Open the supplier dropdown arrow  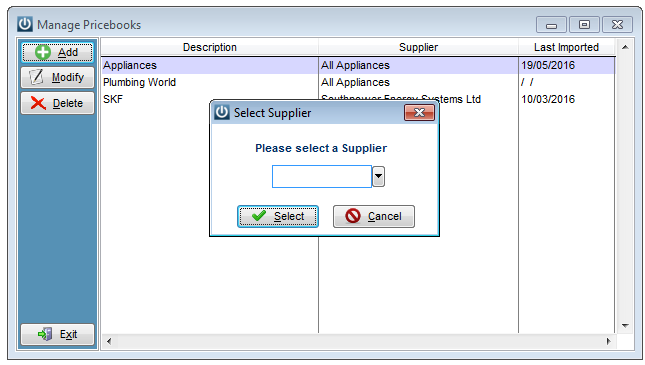point(378,177)
